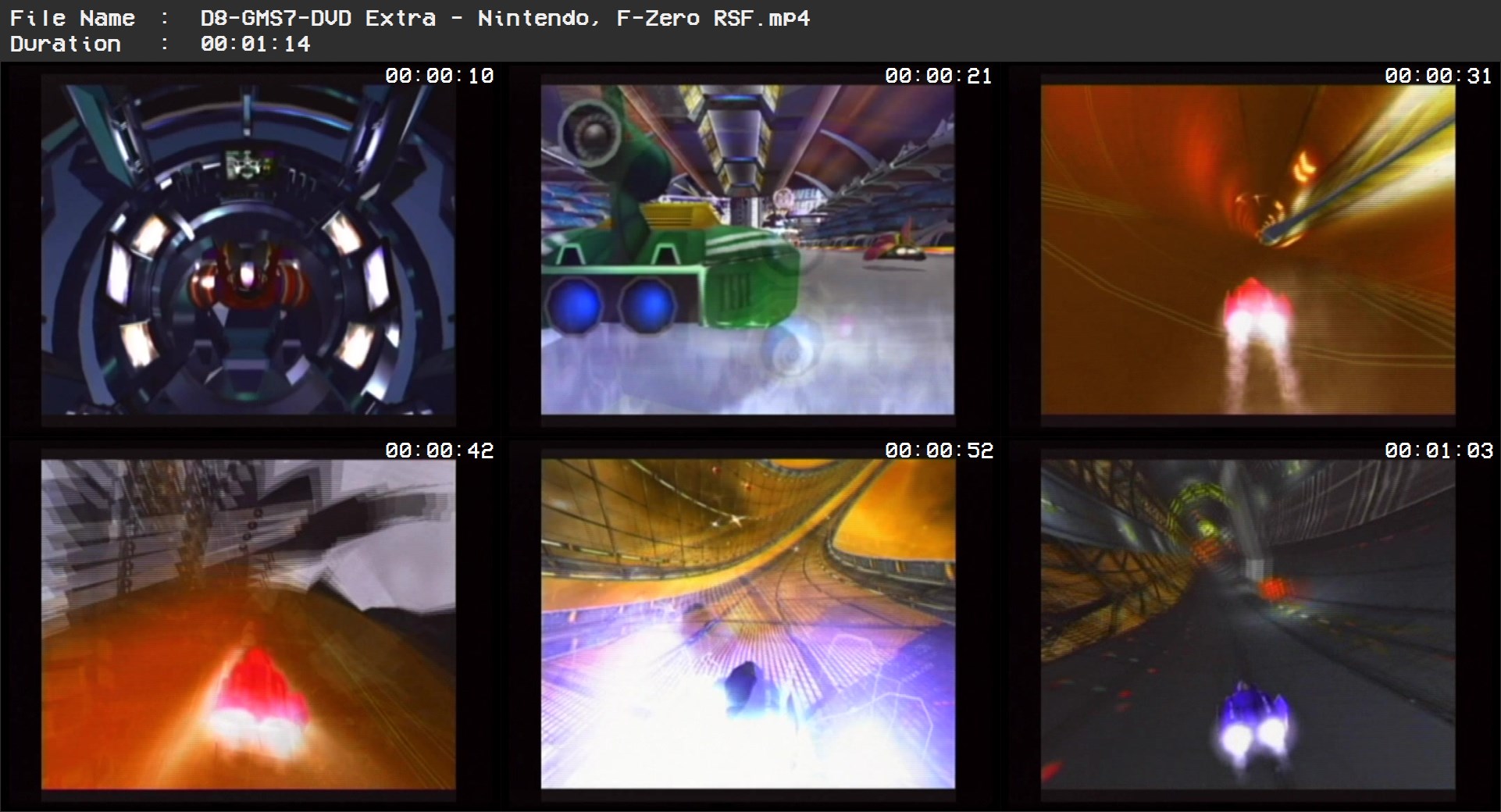Open the orange tunnel thumbnail at 00:00:31

click(1247, 250)
